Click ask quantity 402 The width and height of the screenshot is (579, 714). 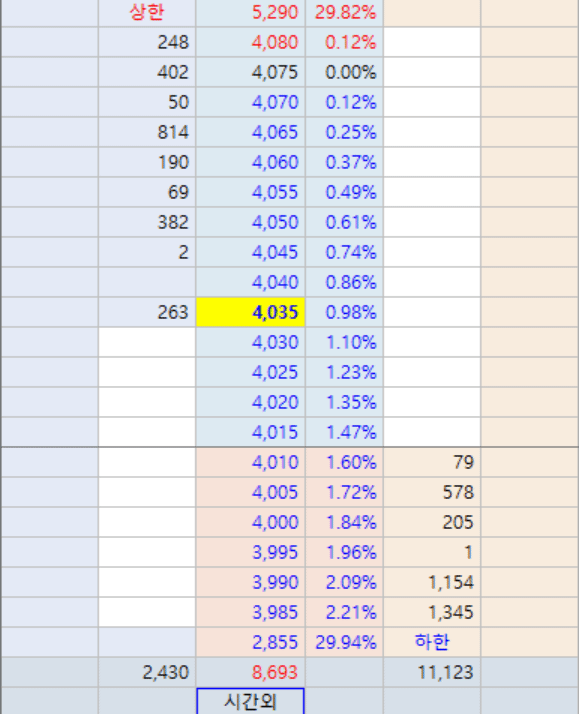(x=173, y=72)
